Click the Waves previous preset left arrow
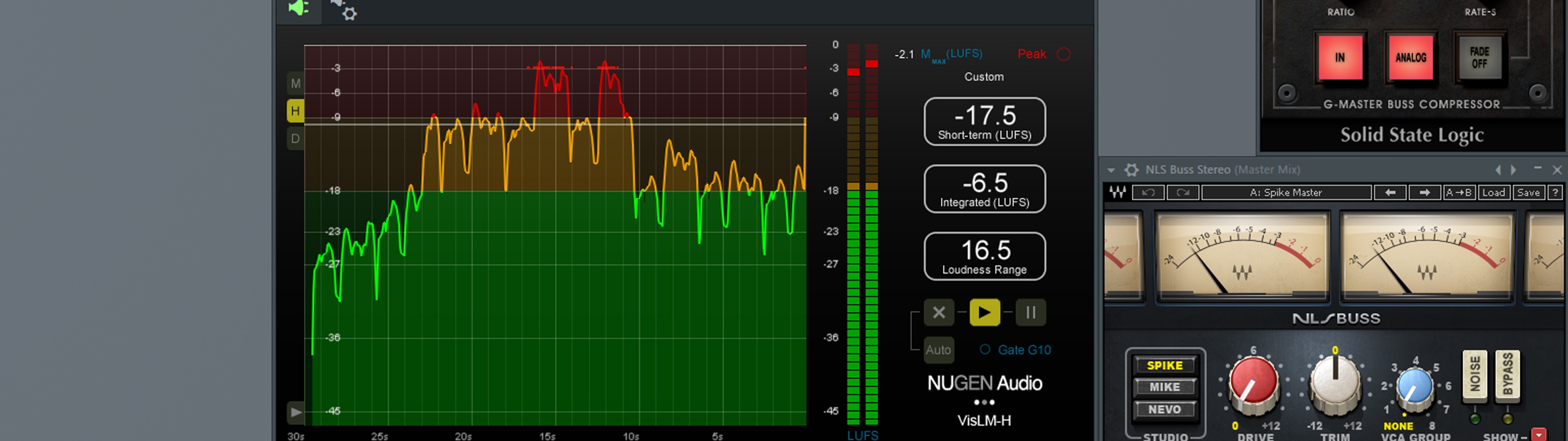 pos(1390,192)
